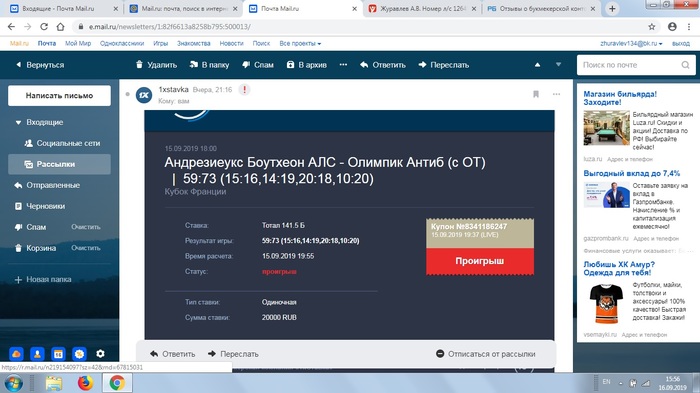Move the email to the archive
700x393 pixels.
click(306, 65)
